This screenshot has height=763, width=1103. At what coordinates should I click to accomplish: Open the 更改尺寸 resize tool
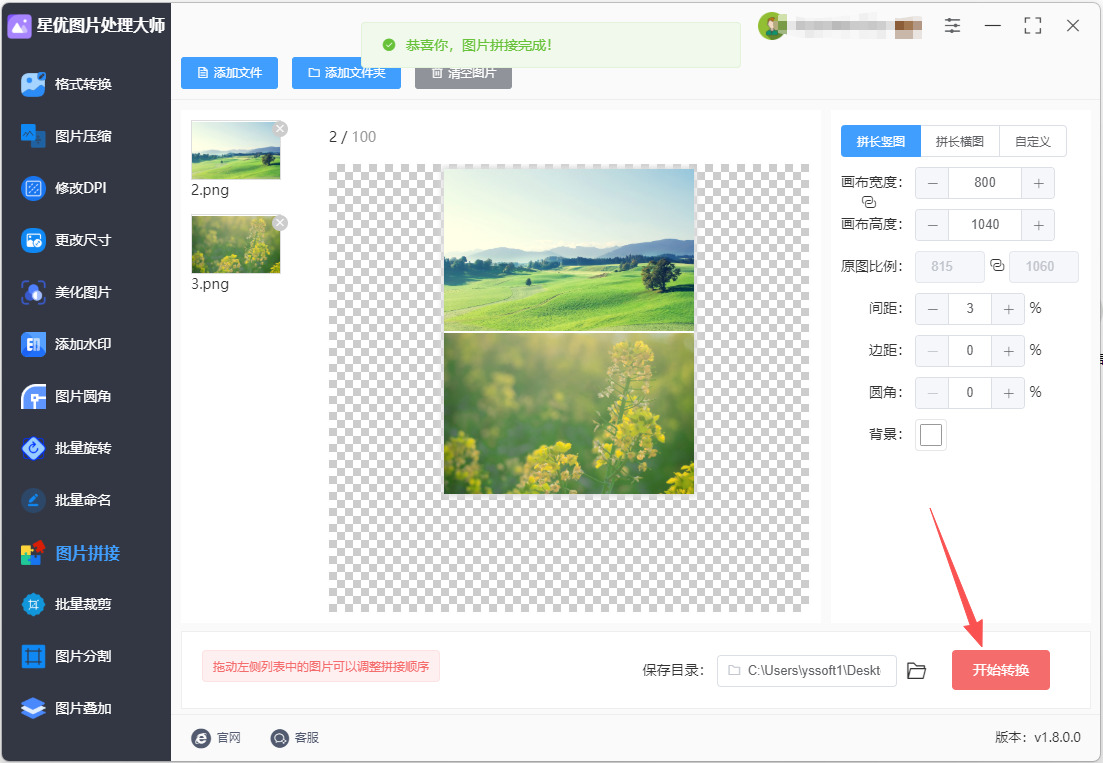tap(67, 240)
